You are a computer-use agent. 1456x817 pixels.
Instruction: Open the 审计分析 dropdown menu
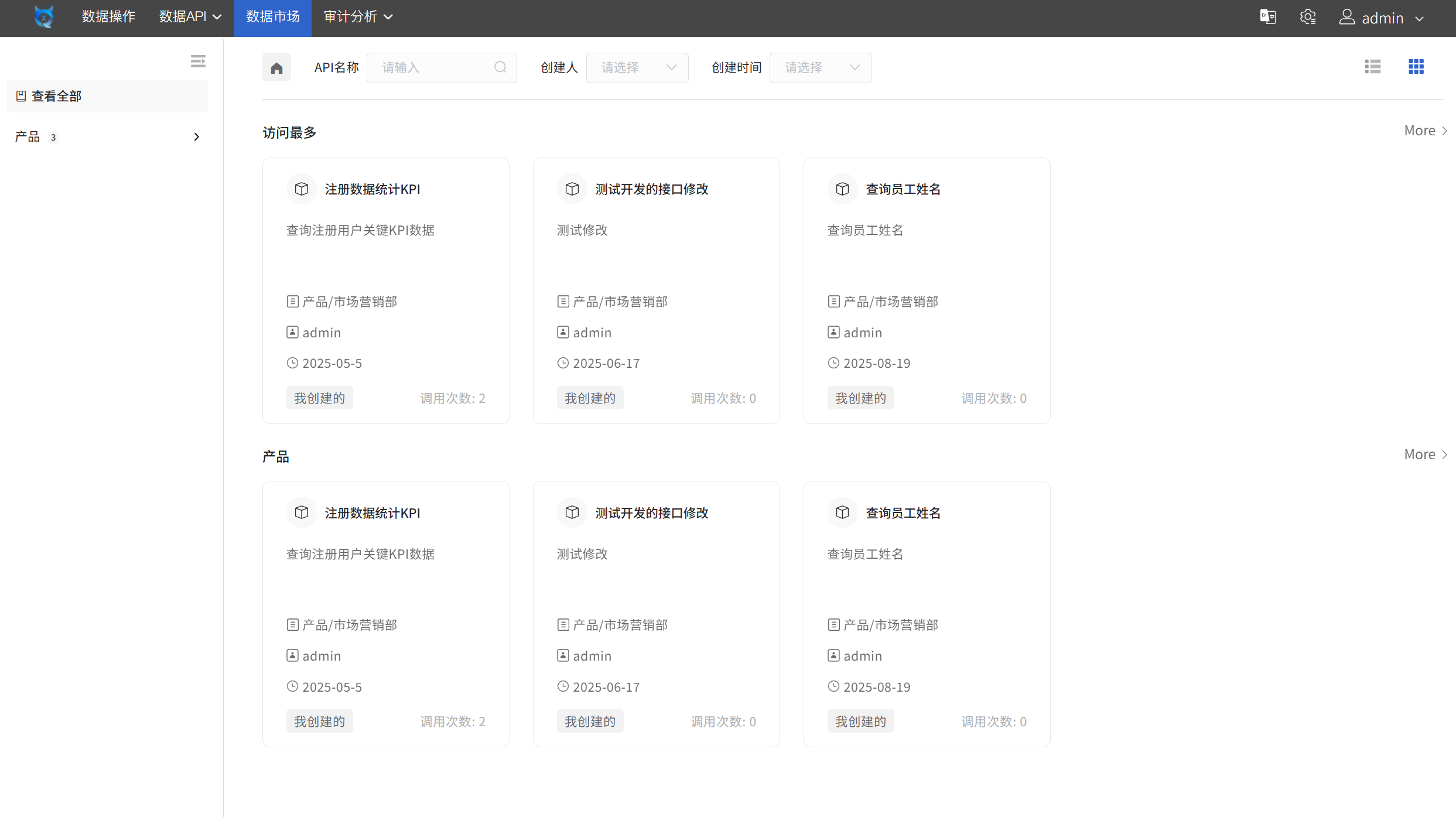pos(358,17)
